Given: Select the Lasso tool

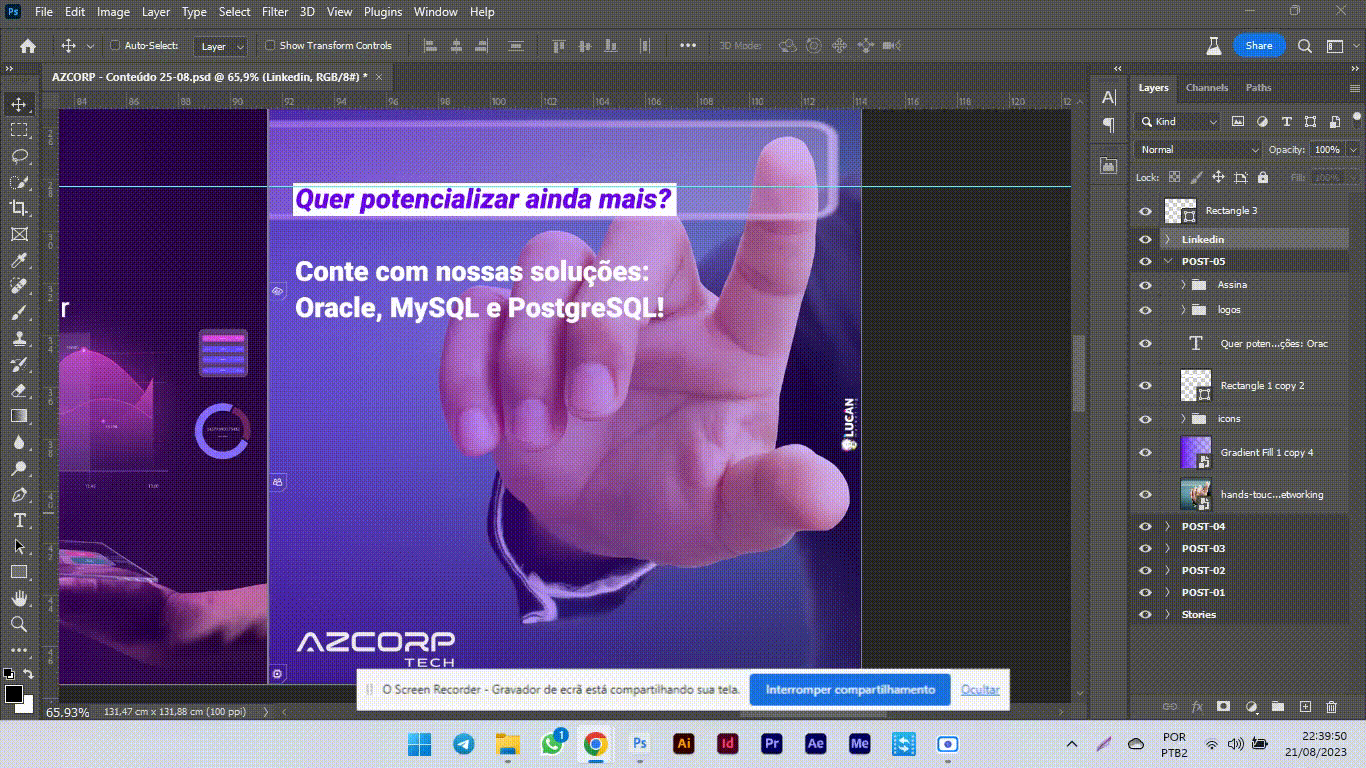Looking at the screenshot, I should (18, 156).
